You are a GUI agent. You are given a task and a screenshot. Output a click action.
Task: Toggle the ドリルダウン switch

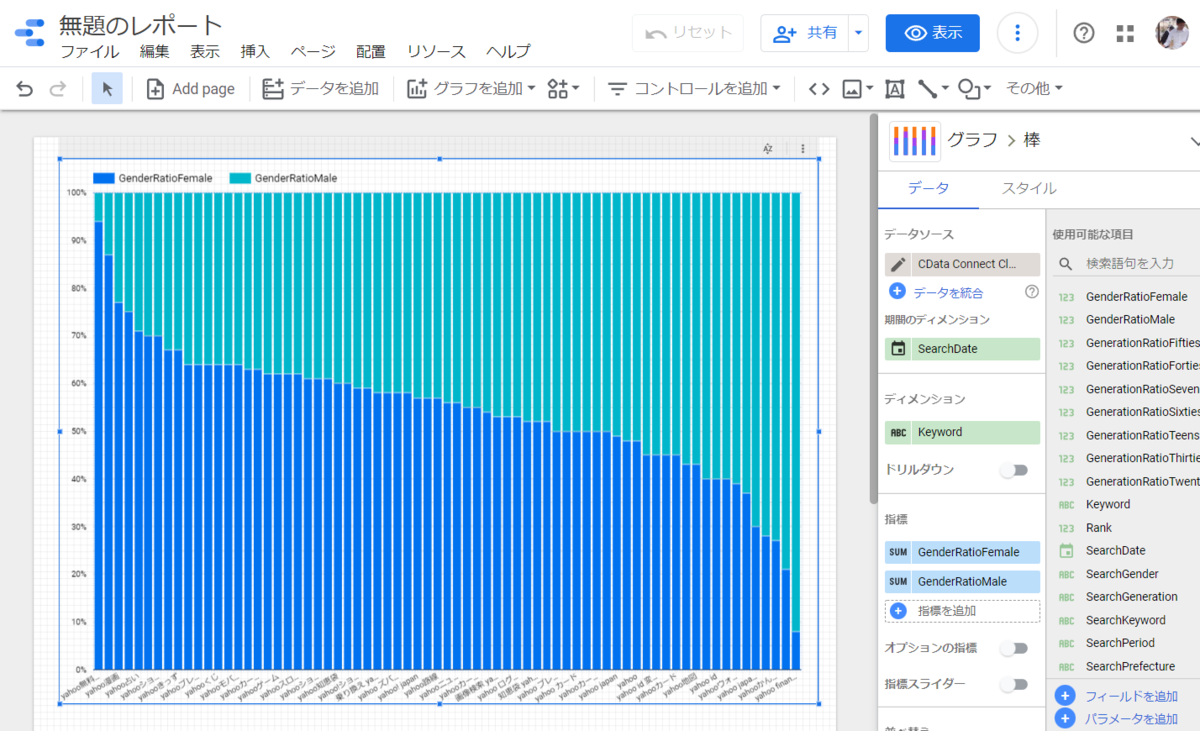click(x=1014, y=469)
